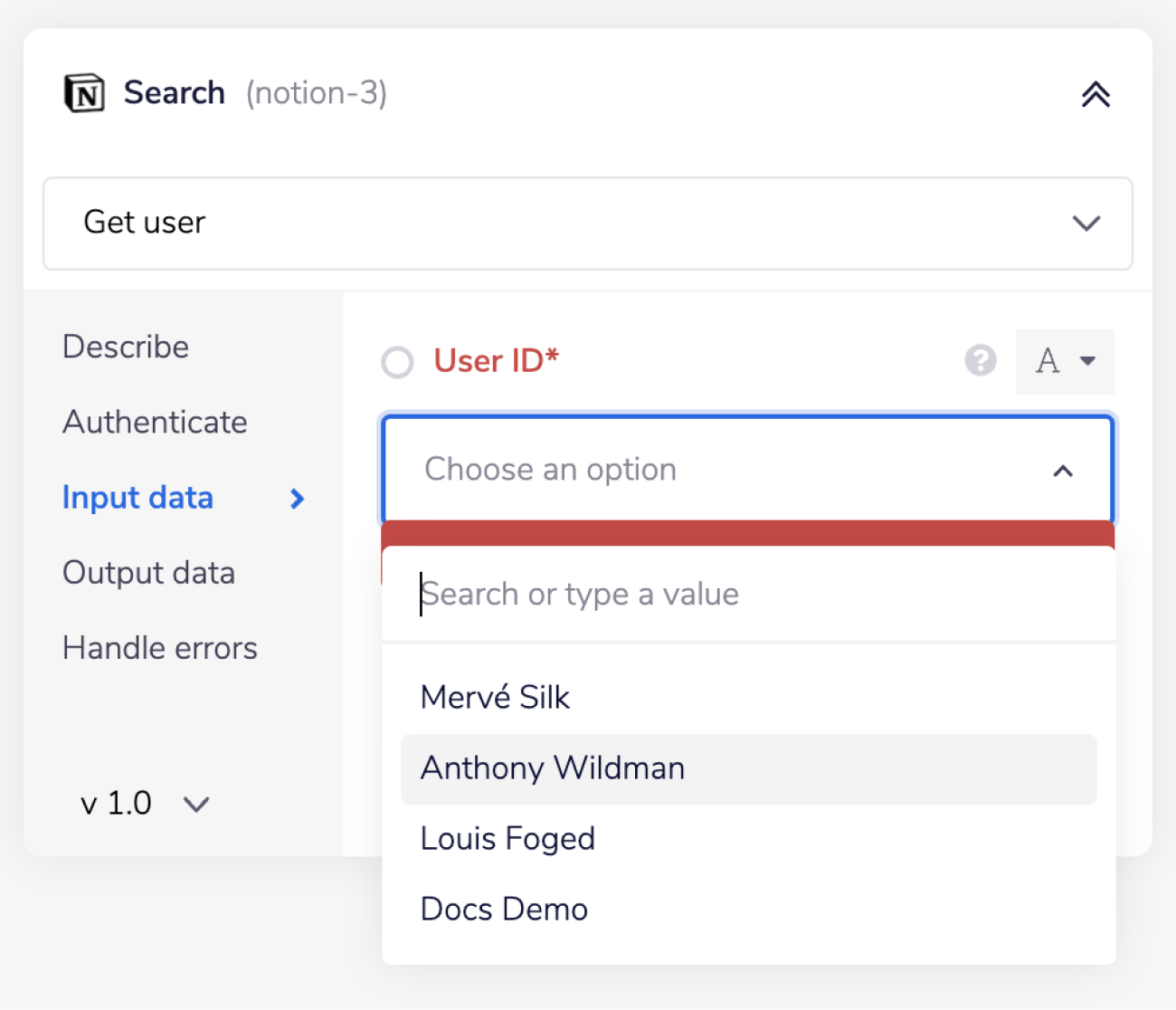Click the Notion logo icon
The image size is (1176, 1010).
tap(84, 91)
